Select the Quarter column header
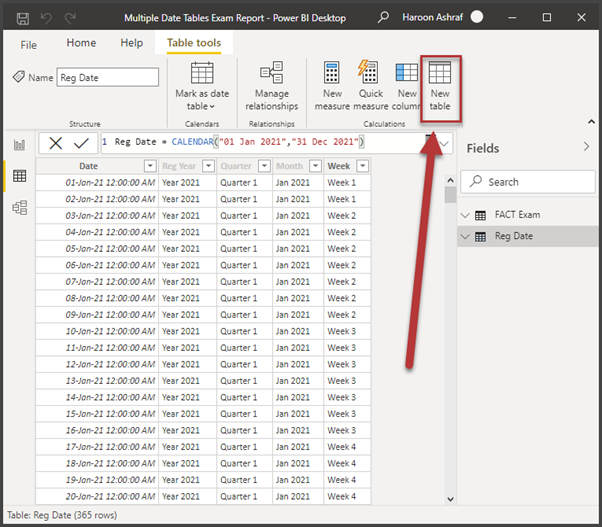 coord(236,166)
